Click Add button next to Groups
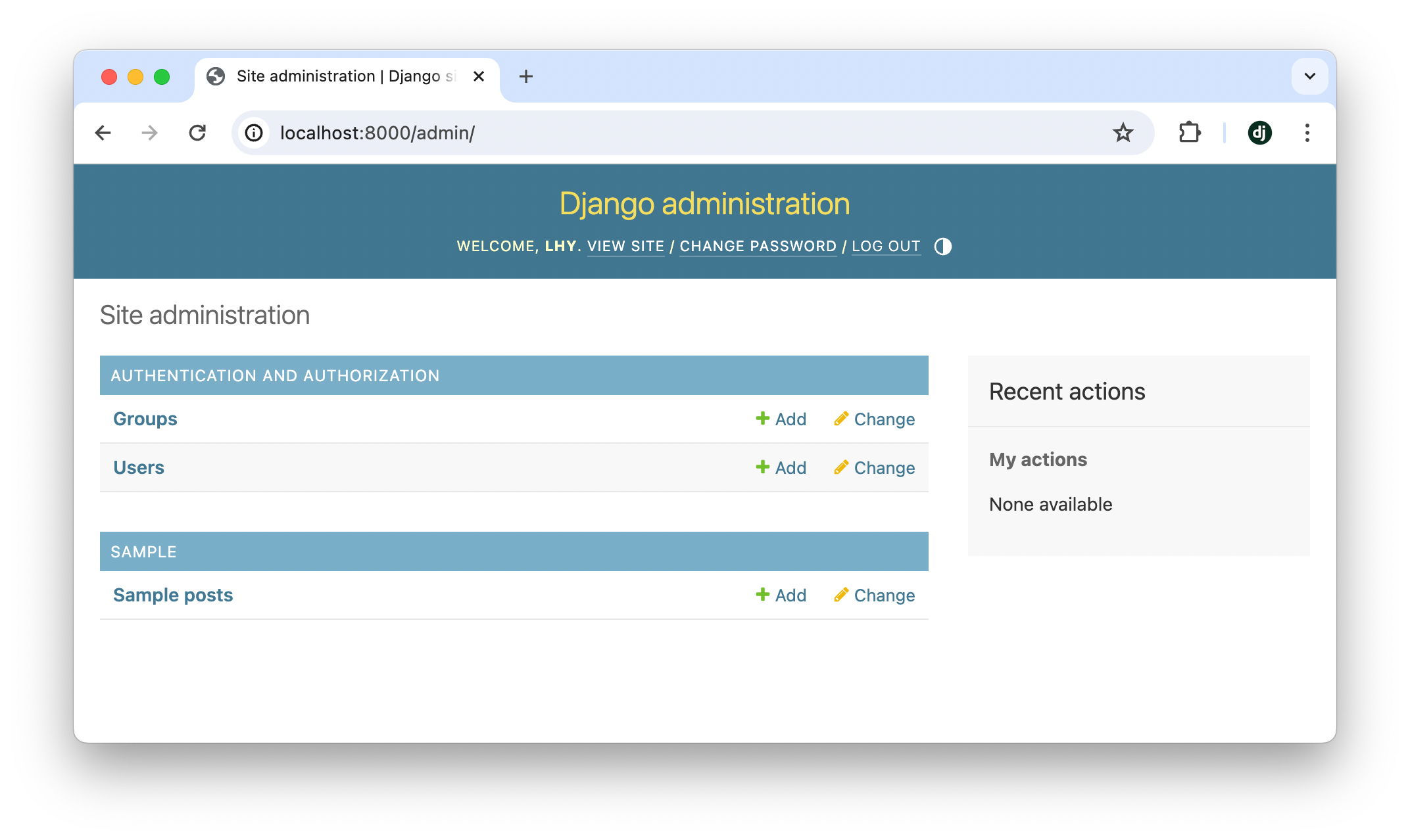Image resolution: width=1410 pixels, height=840 pixels. coord(780,419)
